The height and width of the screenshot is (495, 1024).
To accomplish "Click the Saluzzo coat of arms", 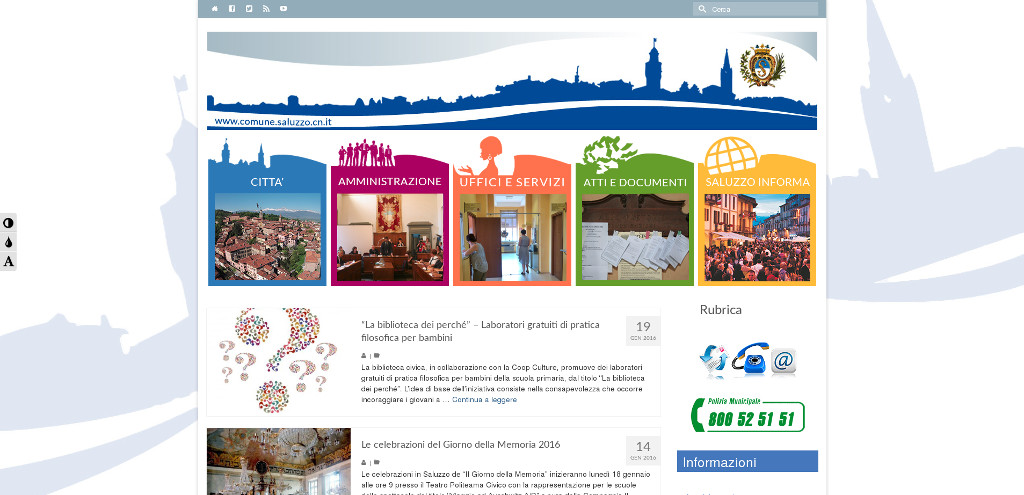I will (x=762, y=66).
